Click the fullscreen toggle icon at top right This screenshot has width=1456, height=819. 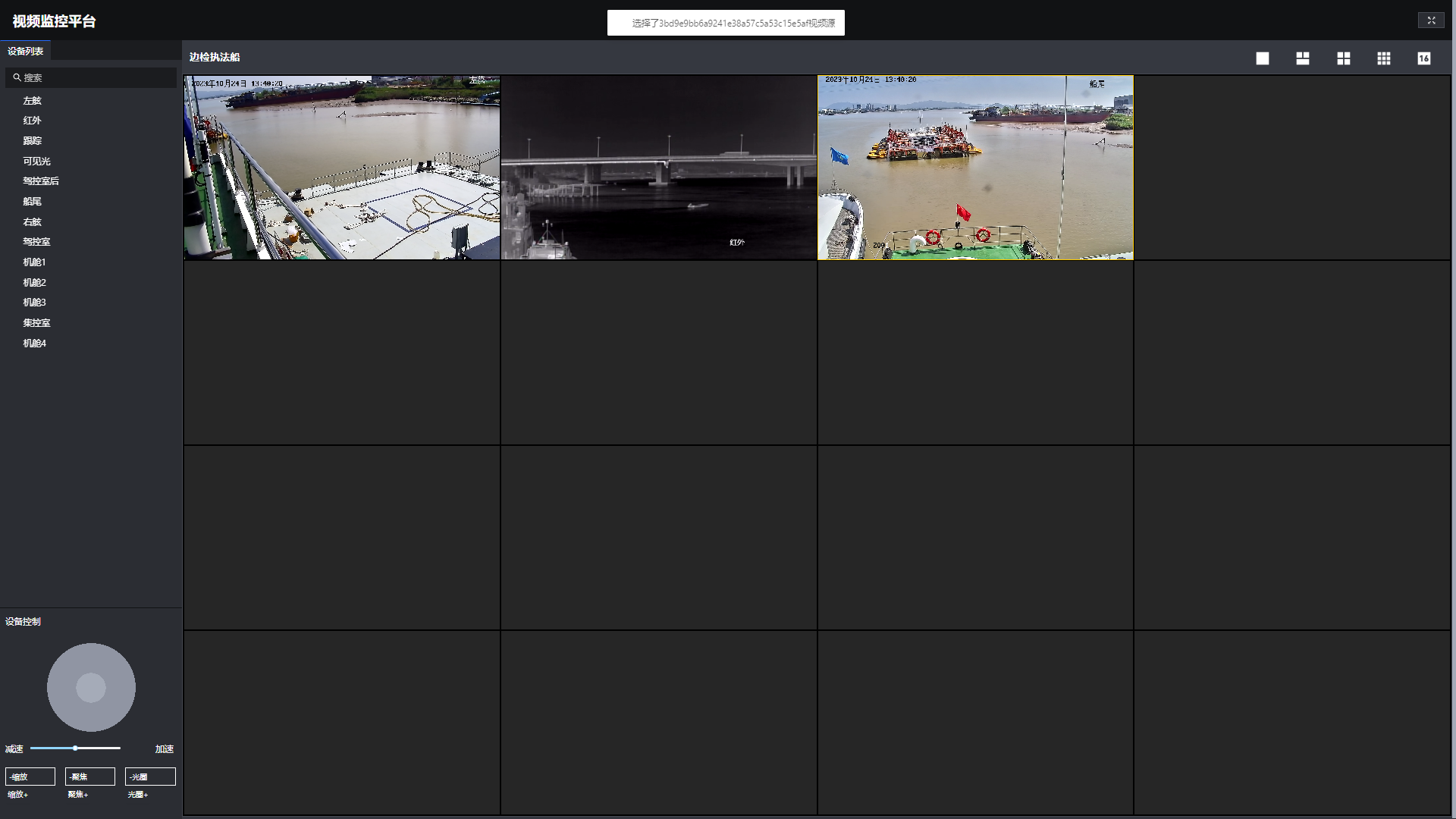point(1431,20)
